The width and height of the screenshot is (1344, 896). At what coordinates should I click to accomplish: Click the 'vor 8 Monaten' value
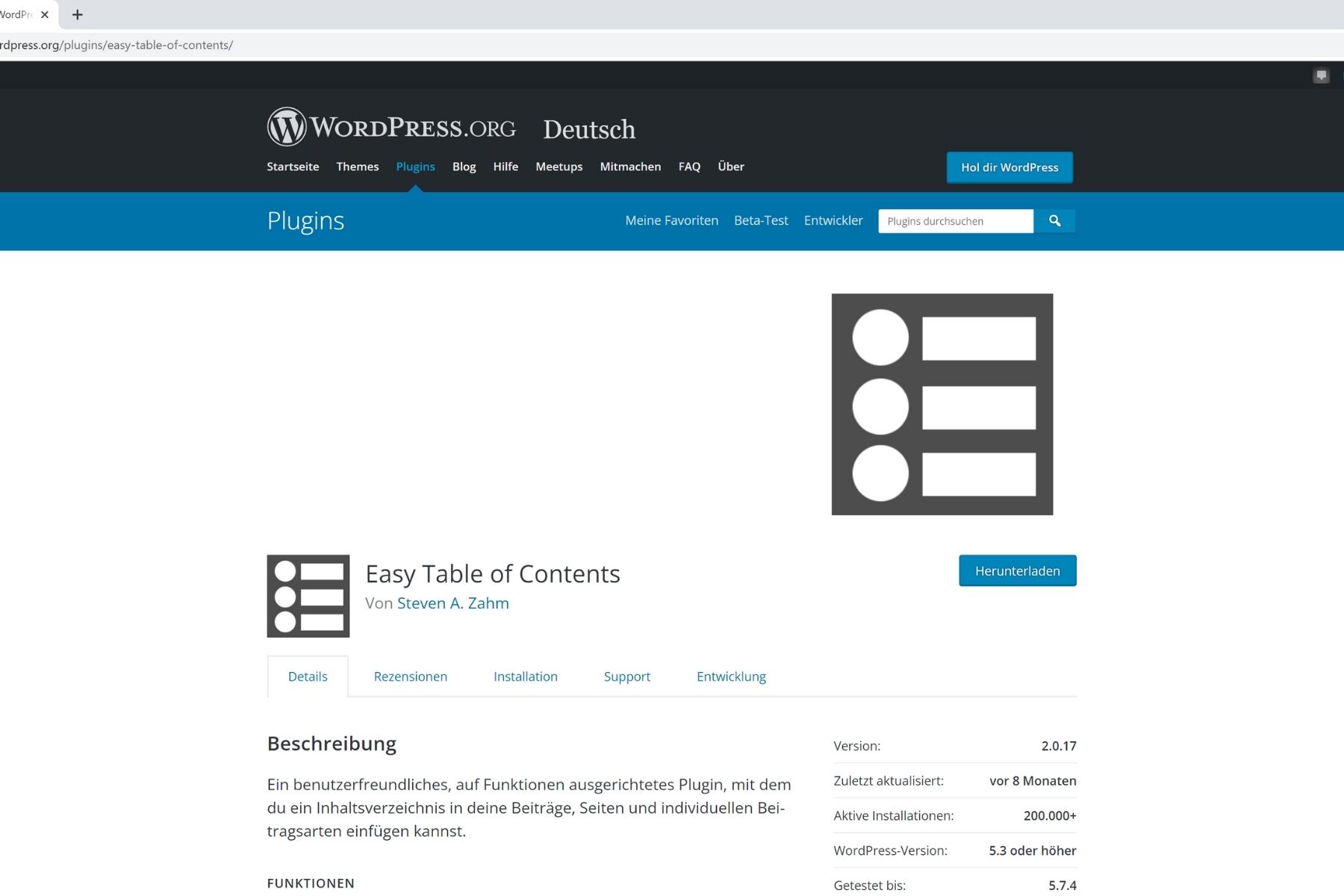[x=1033, y=781]
